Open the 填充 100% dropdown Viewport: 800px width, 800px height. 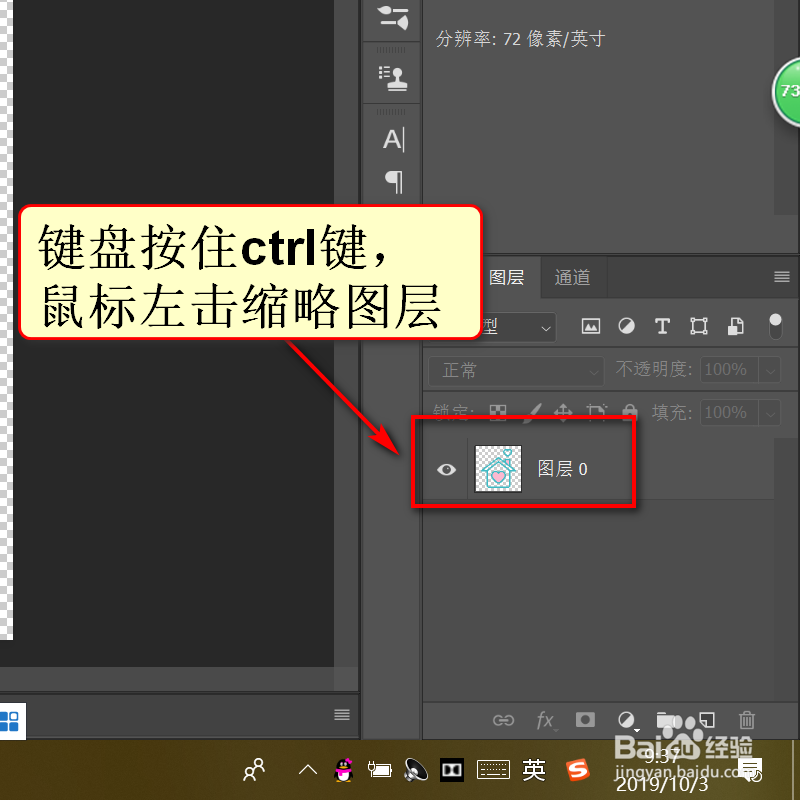point(770,412)
